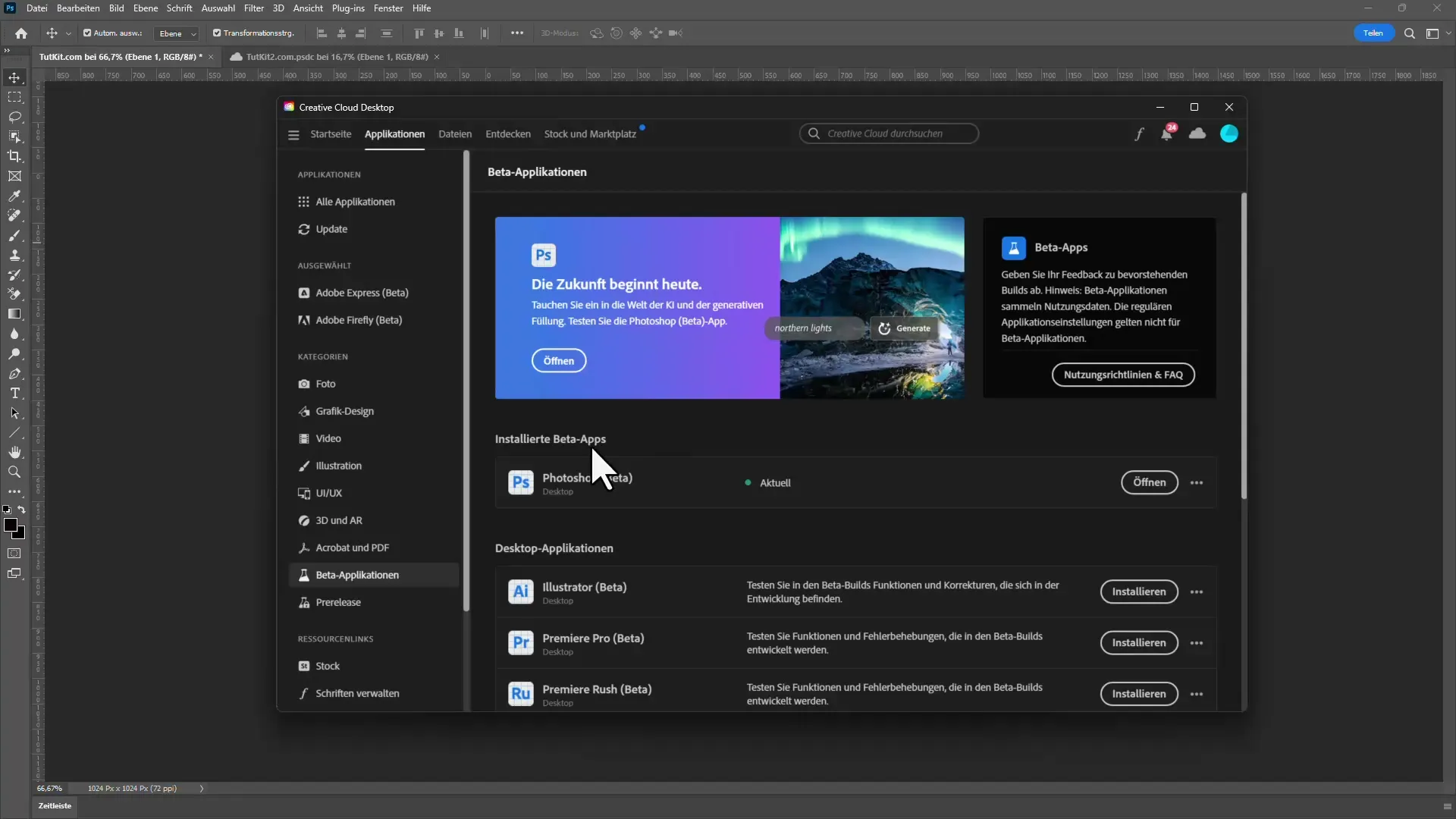1456x819 pixels.
Task: Select the Zoom tool in toolbar
Action: point(14,472)
